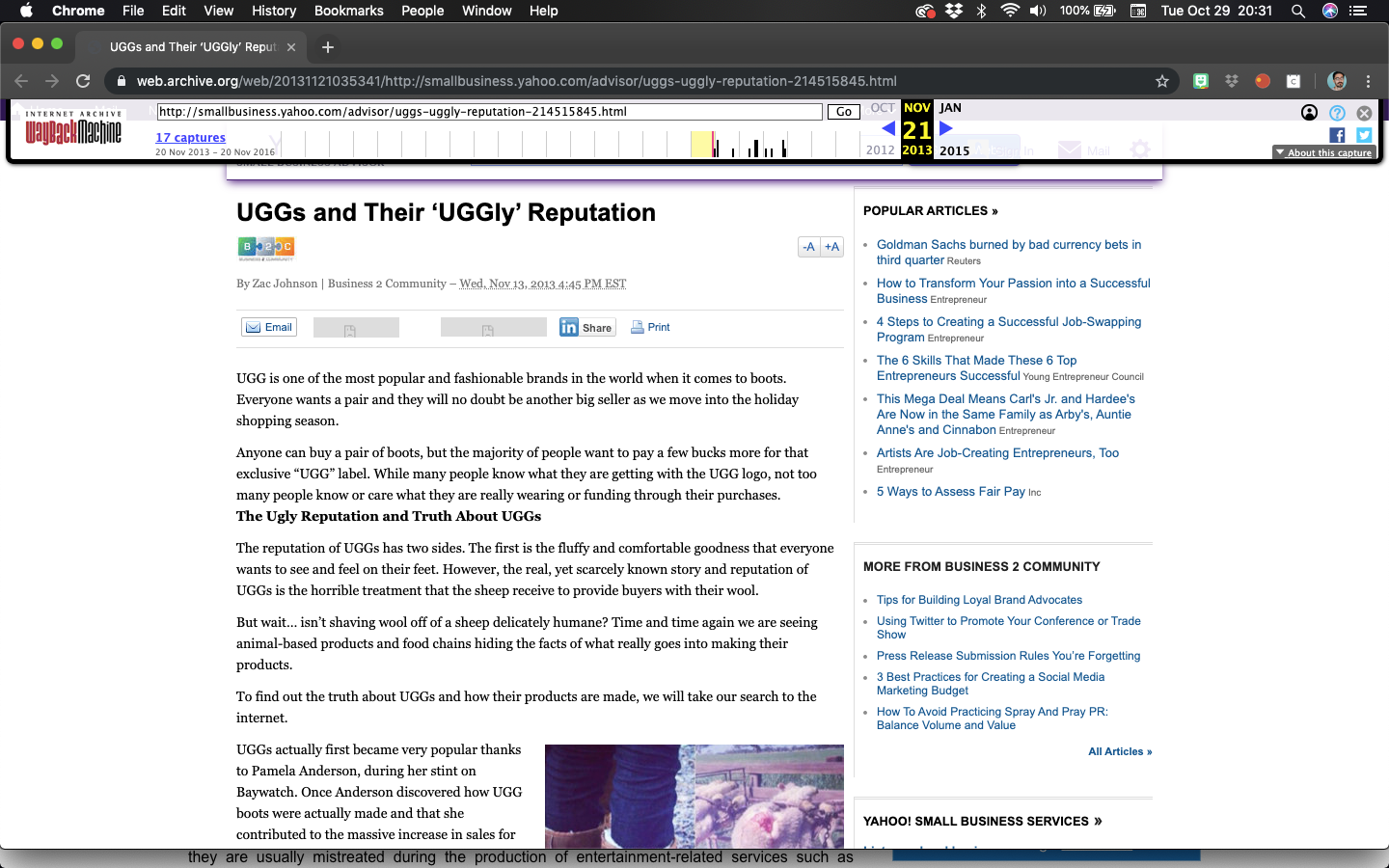Select OCT month in Wayback toolbar
1389x868 pixels.
(883, 108)
